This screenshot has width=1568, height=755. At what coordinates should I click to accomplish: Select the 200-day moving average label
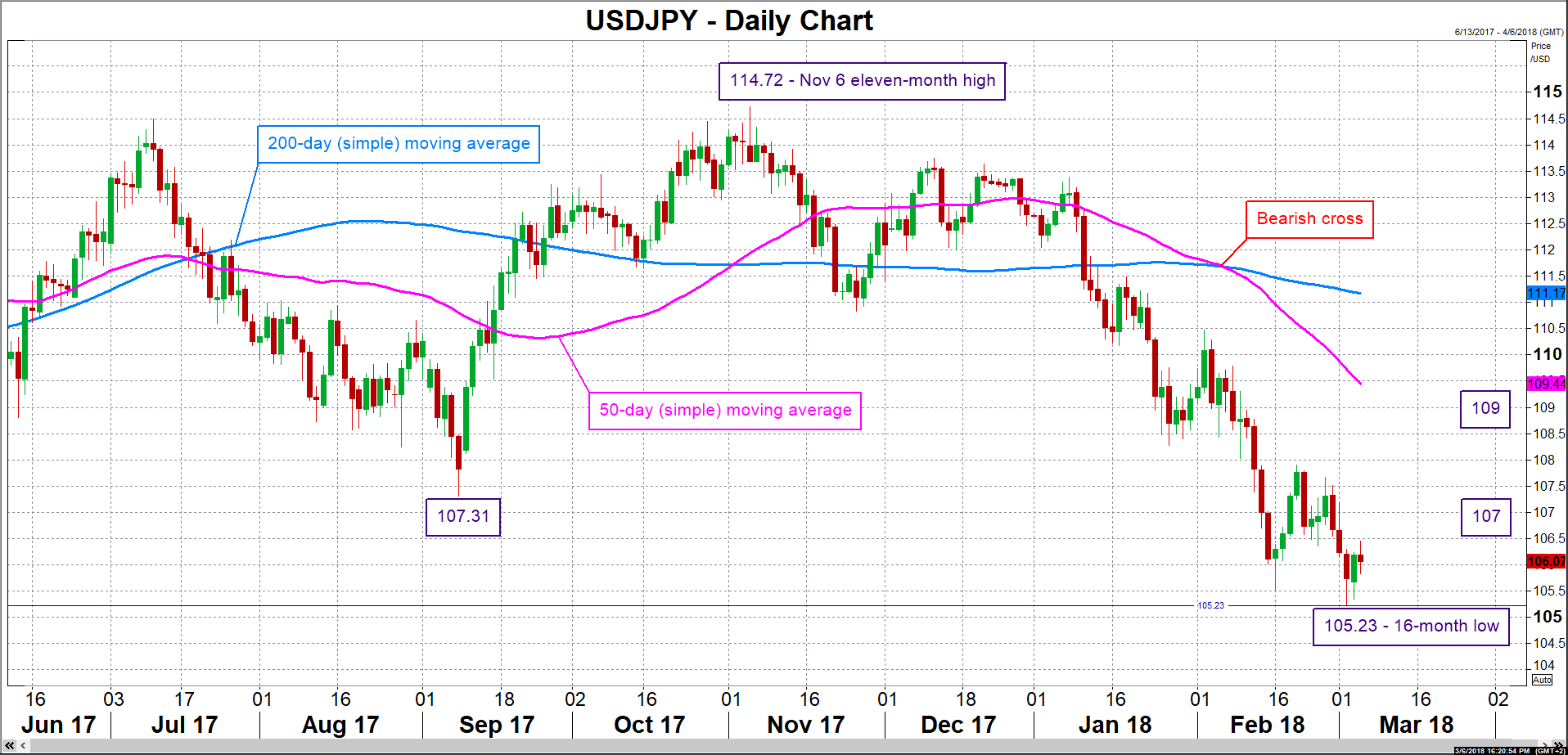pyautogui.click(x=399, y=144)
